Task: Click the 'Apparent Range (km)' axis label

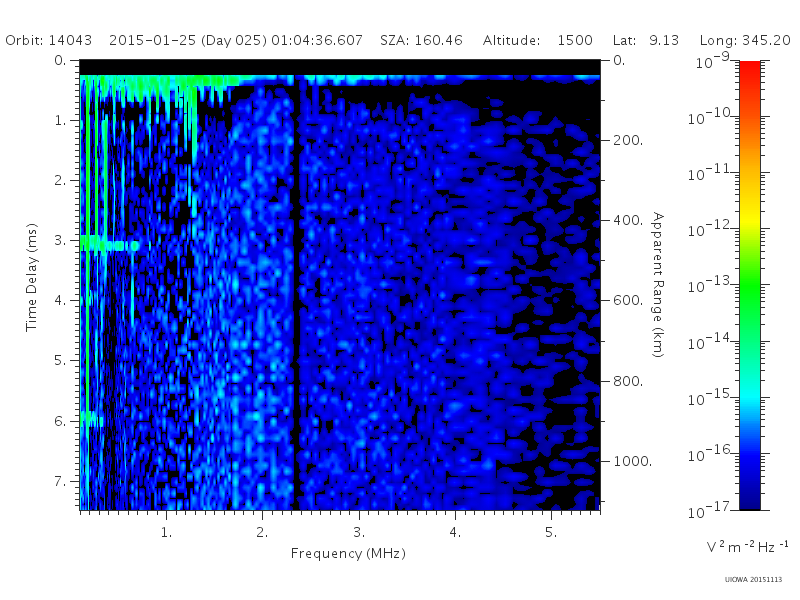Action: point(659,285)
